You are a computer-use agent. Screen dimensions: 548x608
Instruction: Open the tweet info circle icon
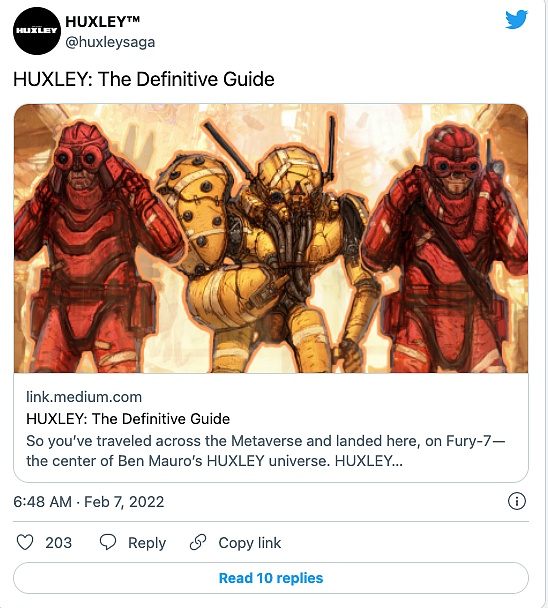[x=517, y=501]
